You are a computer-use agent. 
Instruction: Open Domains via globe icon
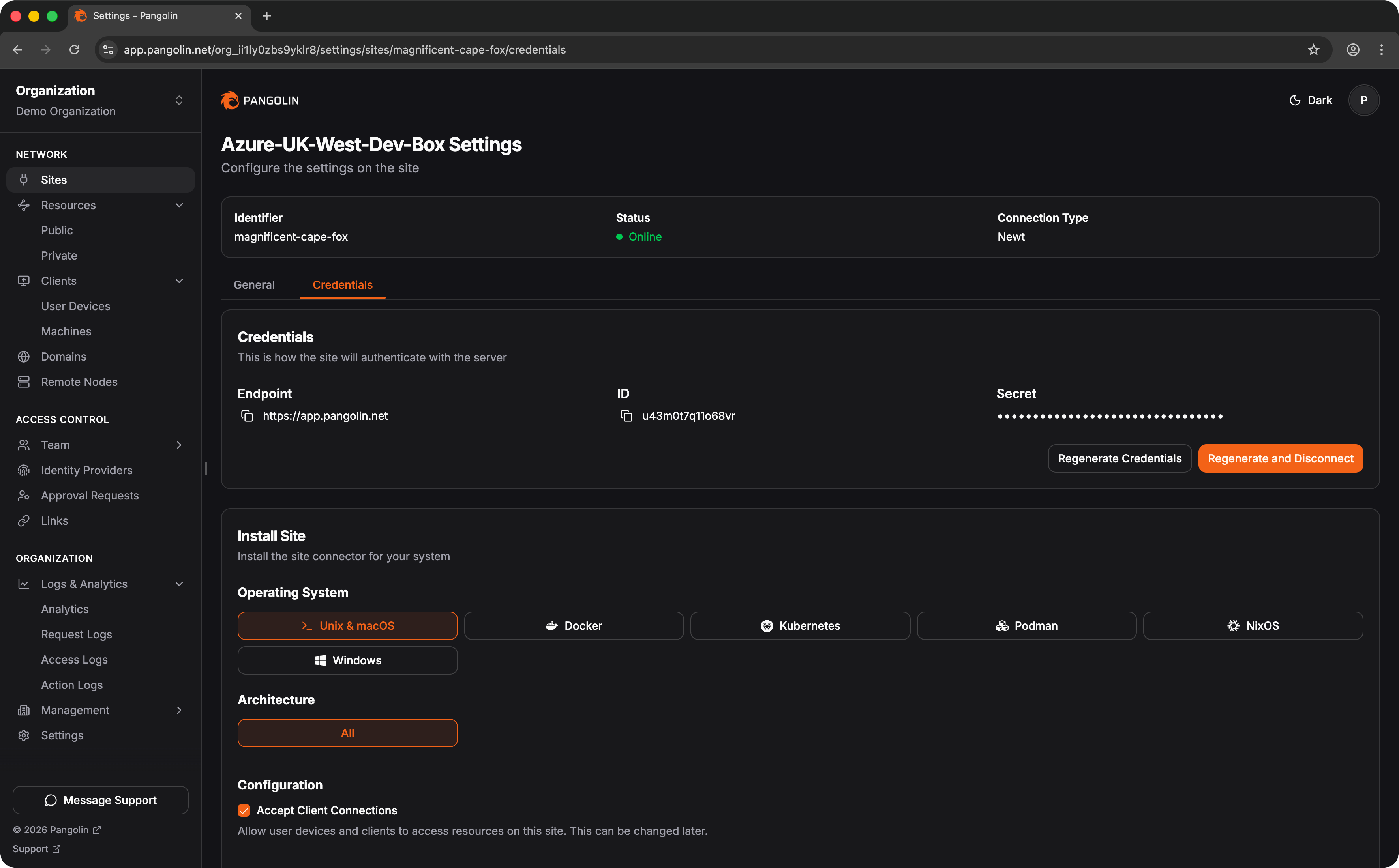click(24, 357)
